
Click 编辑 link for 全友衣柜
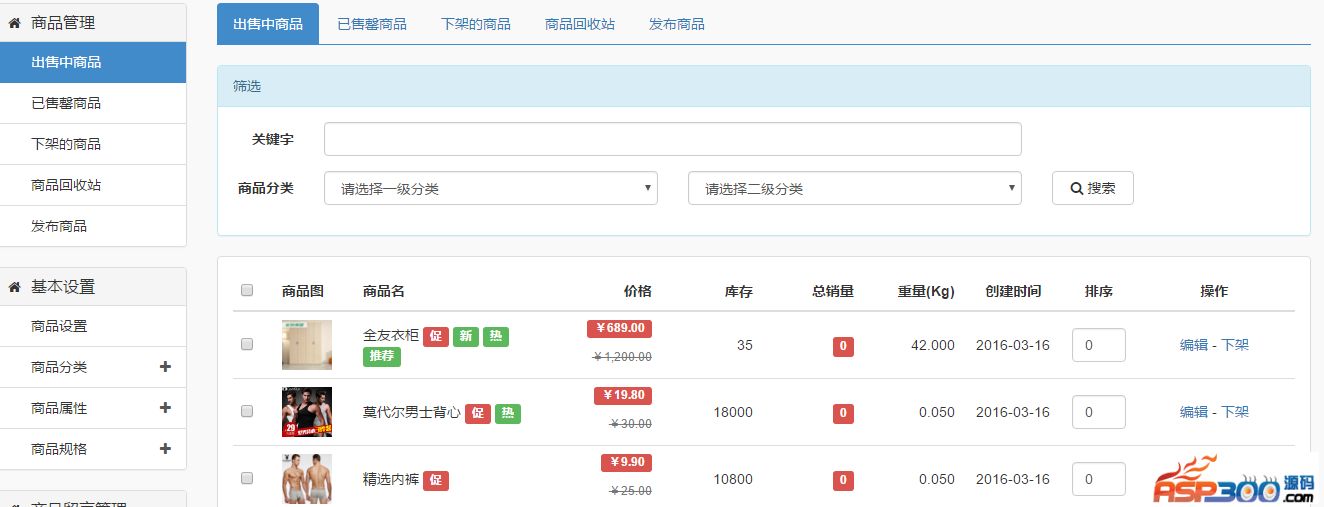(1194, 345)
